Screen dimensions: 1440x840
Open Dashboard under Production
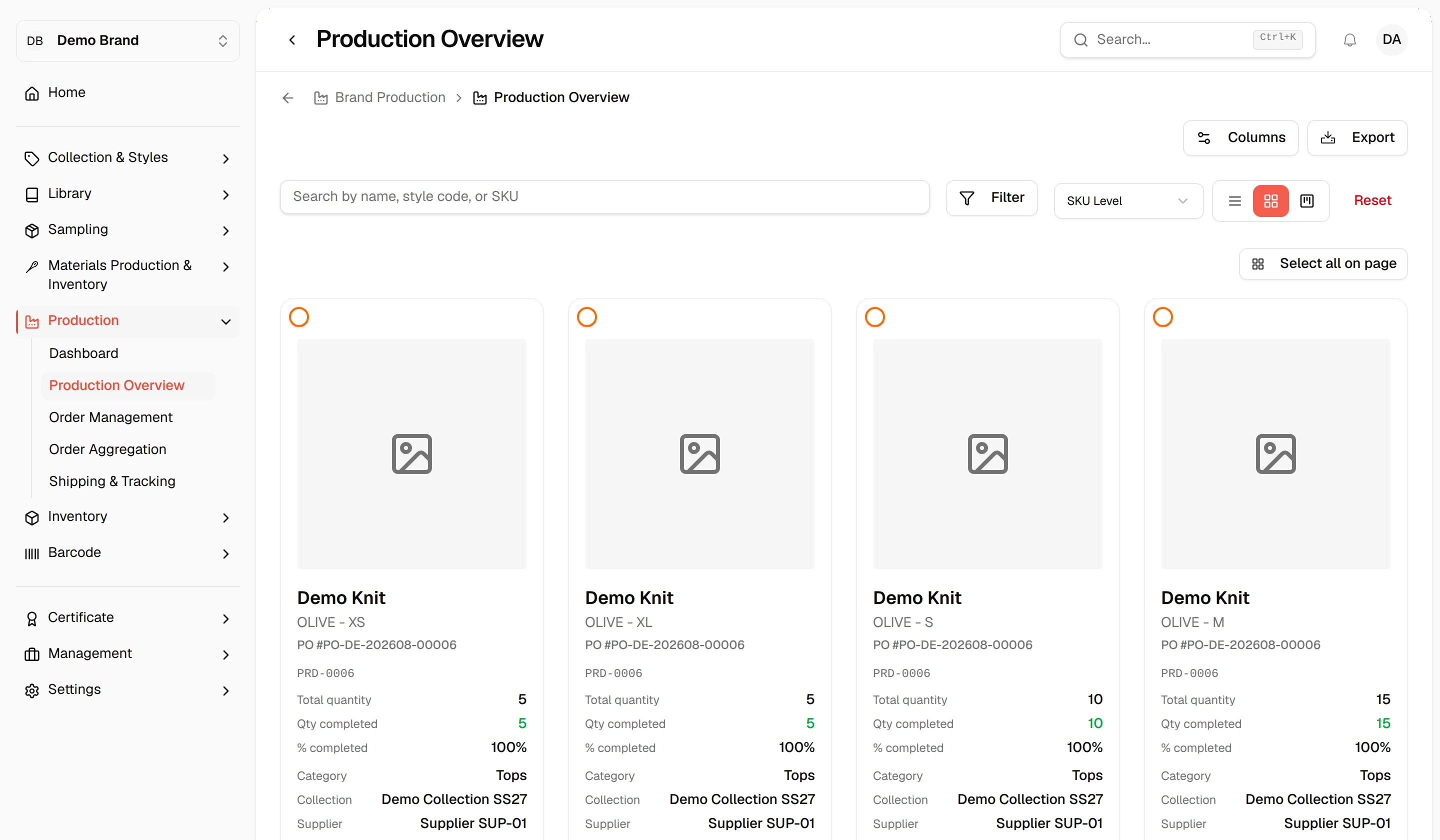point(83,353)
